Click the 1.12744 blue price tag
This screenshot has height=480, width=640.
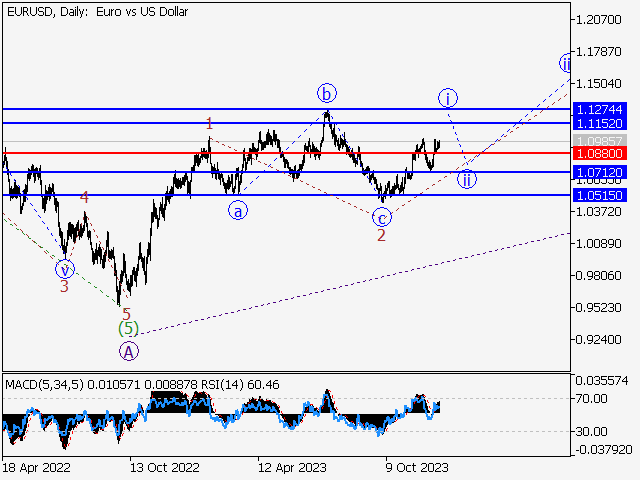[x=600, y=108]
